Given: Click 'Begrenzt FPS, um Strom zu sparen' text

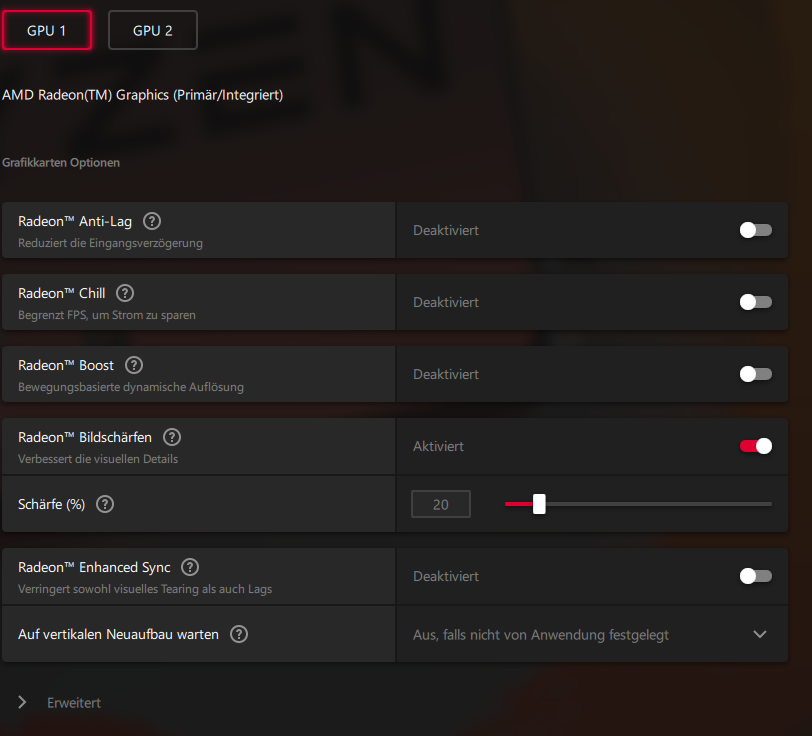Looking at the screenshot, I should (x=107, y=315).
